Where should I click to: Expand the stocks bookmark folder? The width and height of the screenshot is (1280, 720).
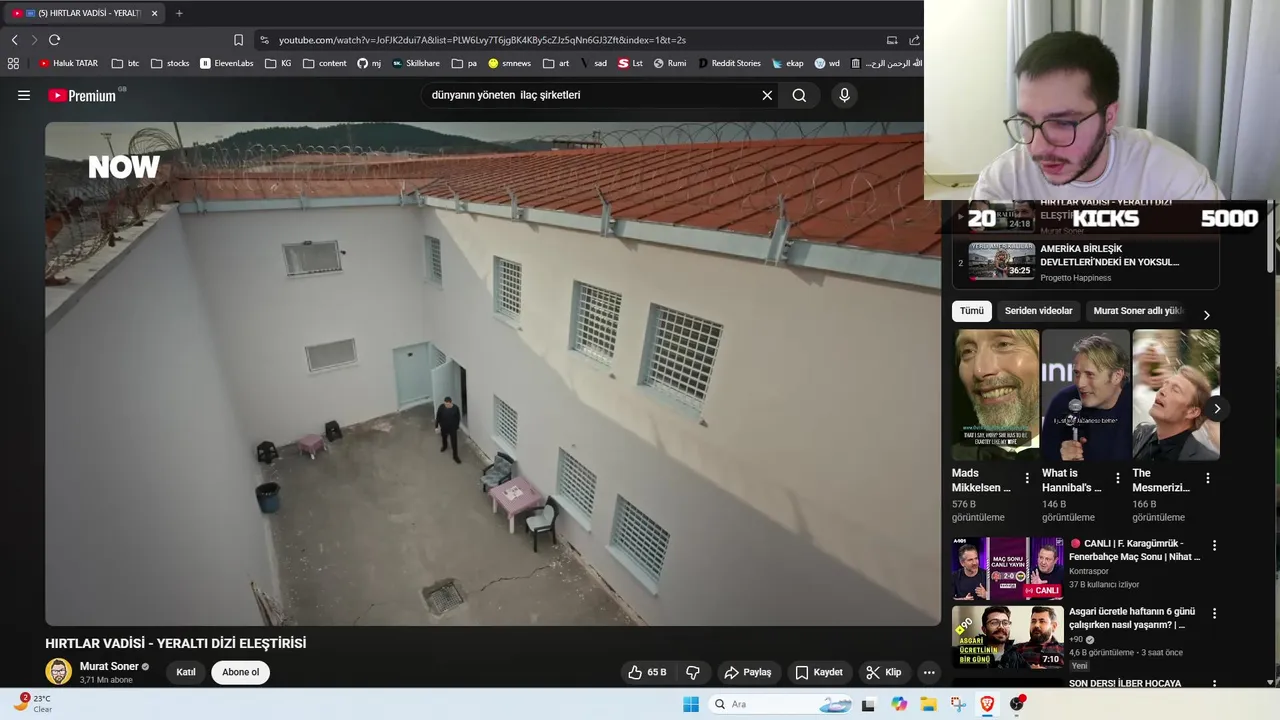(170, 63)
